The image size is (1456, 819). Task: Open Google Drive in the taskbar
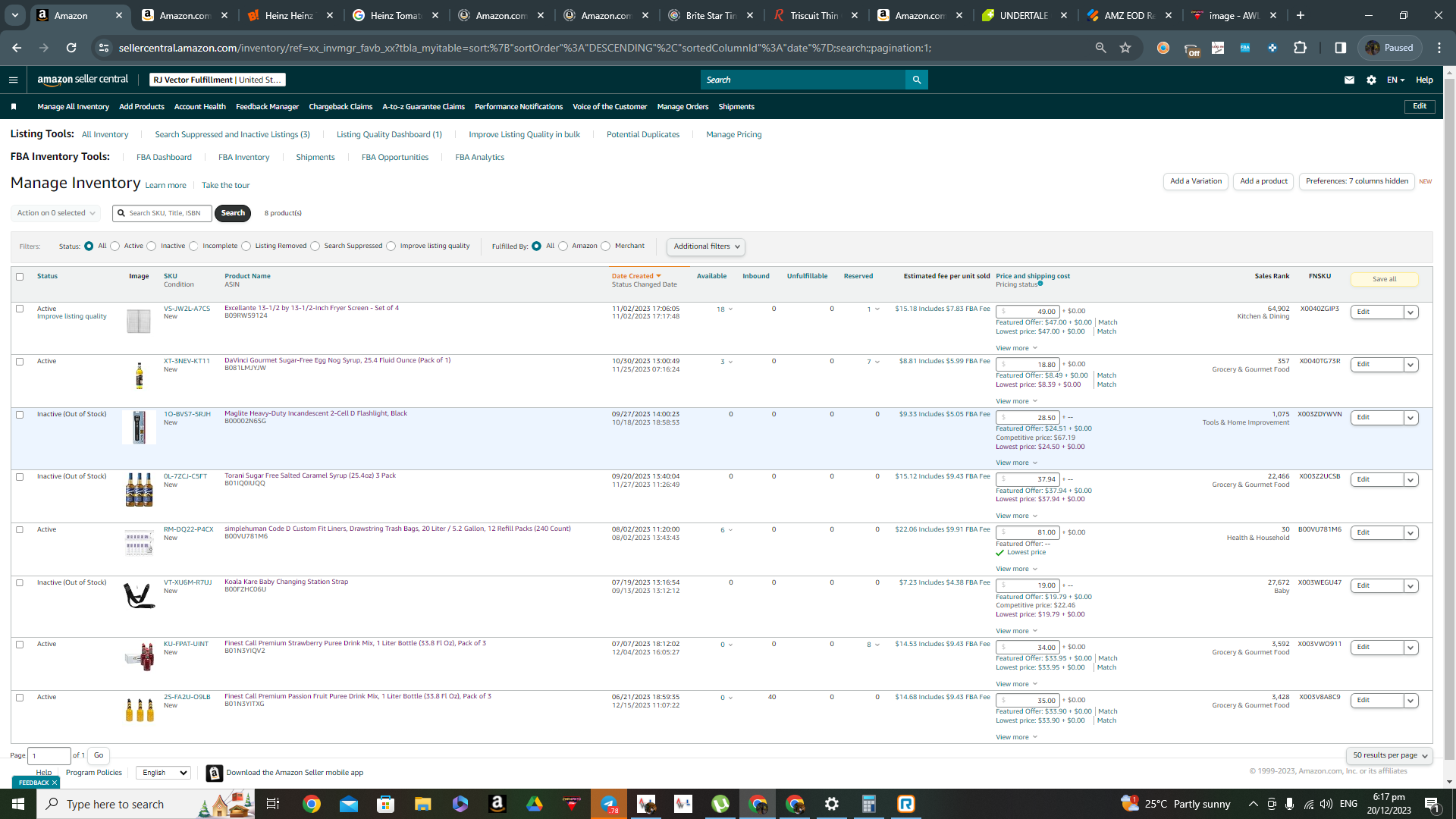[534, 804]
